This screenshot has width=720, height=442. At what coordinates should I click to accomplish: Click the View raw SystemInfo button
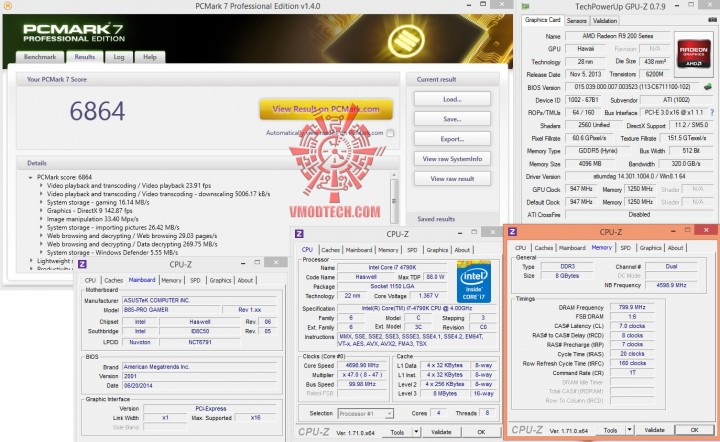pos(452,159)
